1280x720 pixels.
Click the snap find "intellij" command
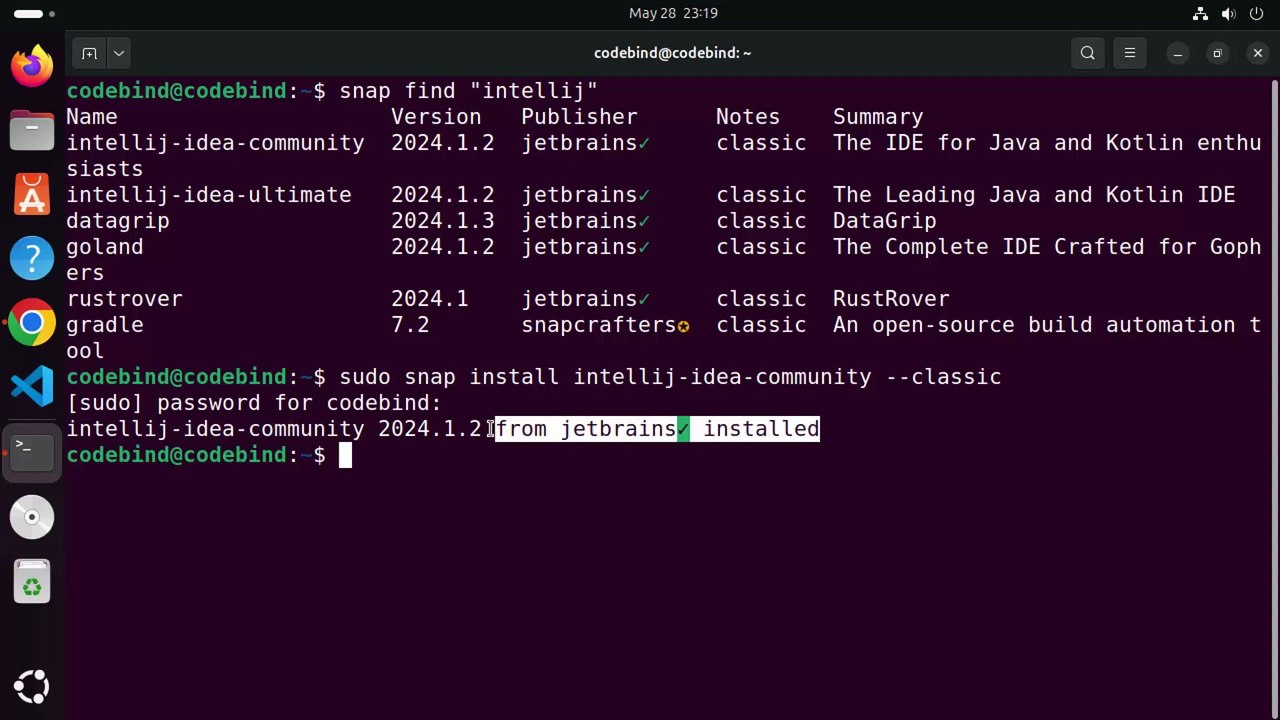pos(469,91)
